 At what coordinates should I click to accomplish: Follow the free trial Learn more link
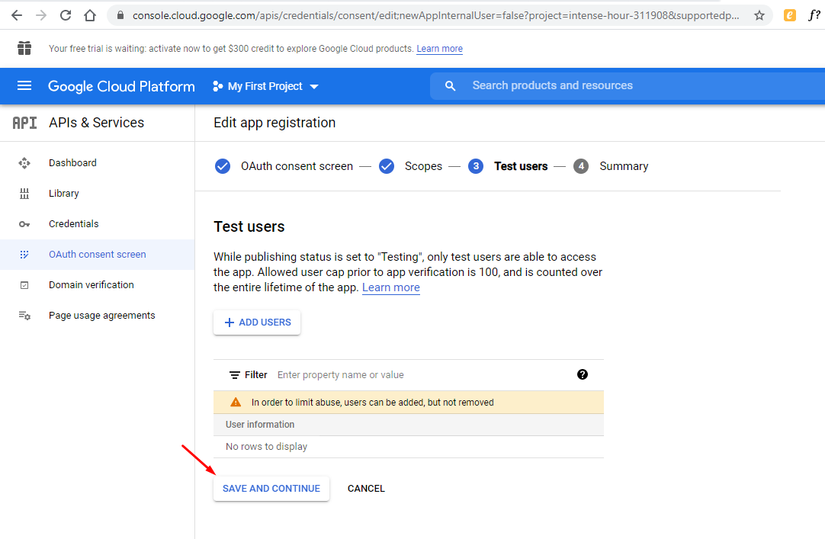coord(439,48)
